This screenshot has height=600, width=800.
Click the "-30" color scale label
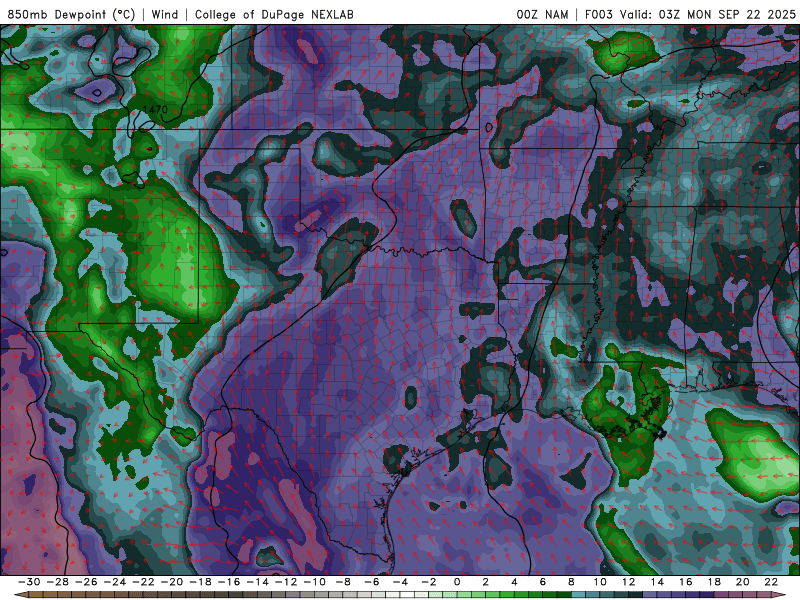tap(29, 582)
